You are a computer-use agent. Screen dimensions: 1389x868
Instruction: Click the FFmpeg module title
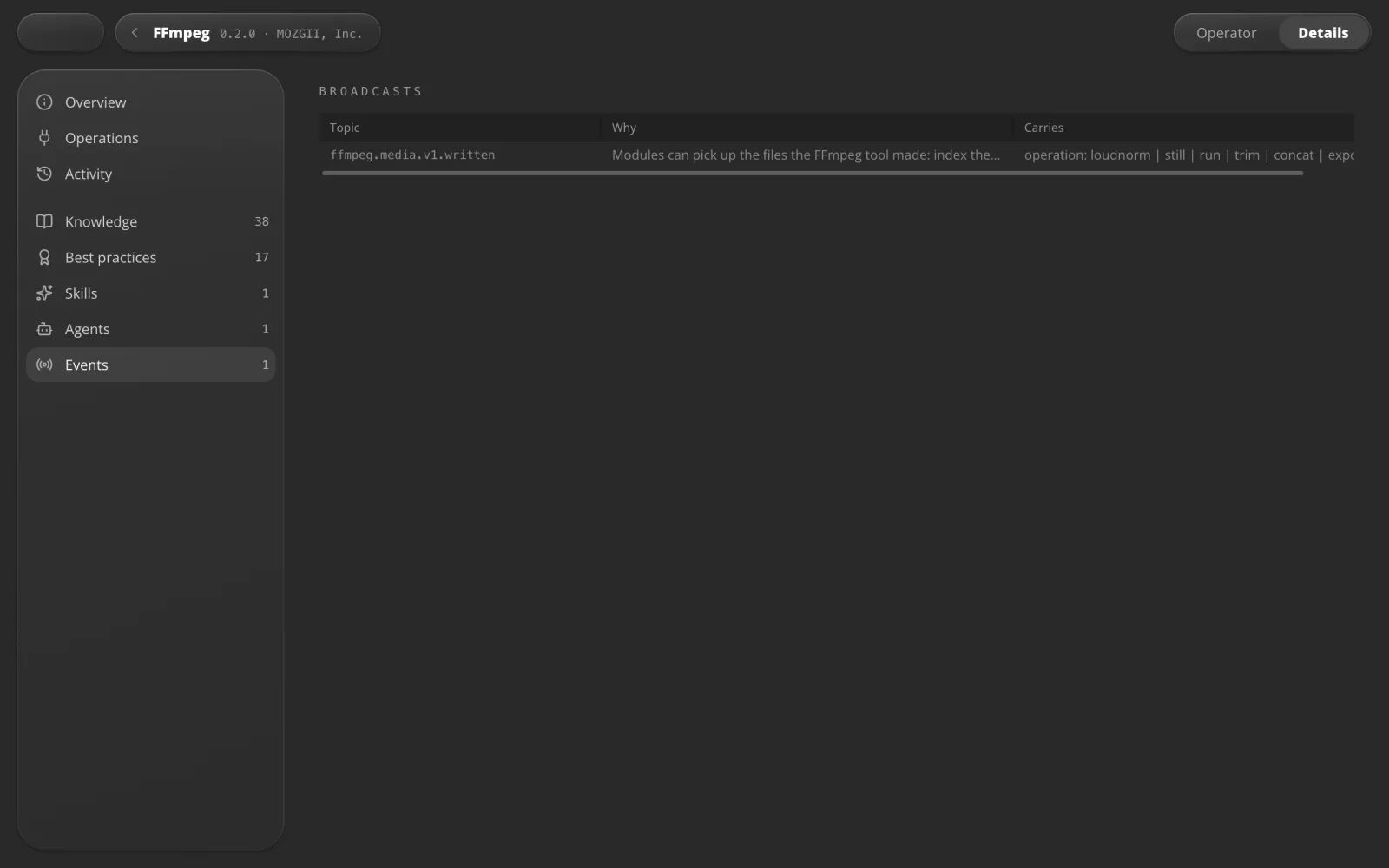(181, 33)
